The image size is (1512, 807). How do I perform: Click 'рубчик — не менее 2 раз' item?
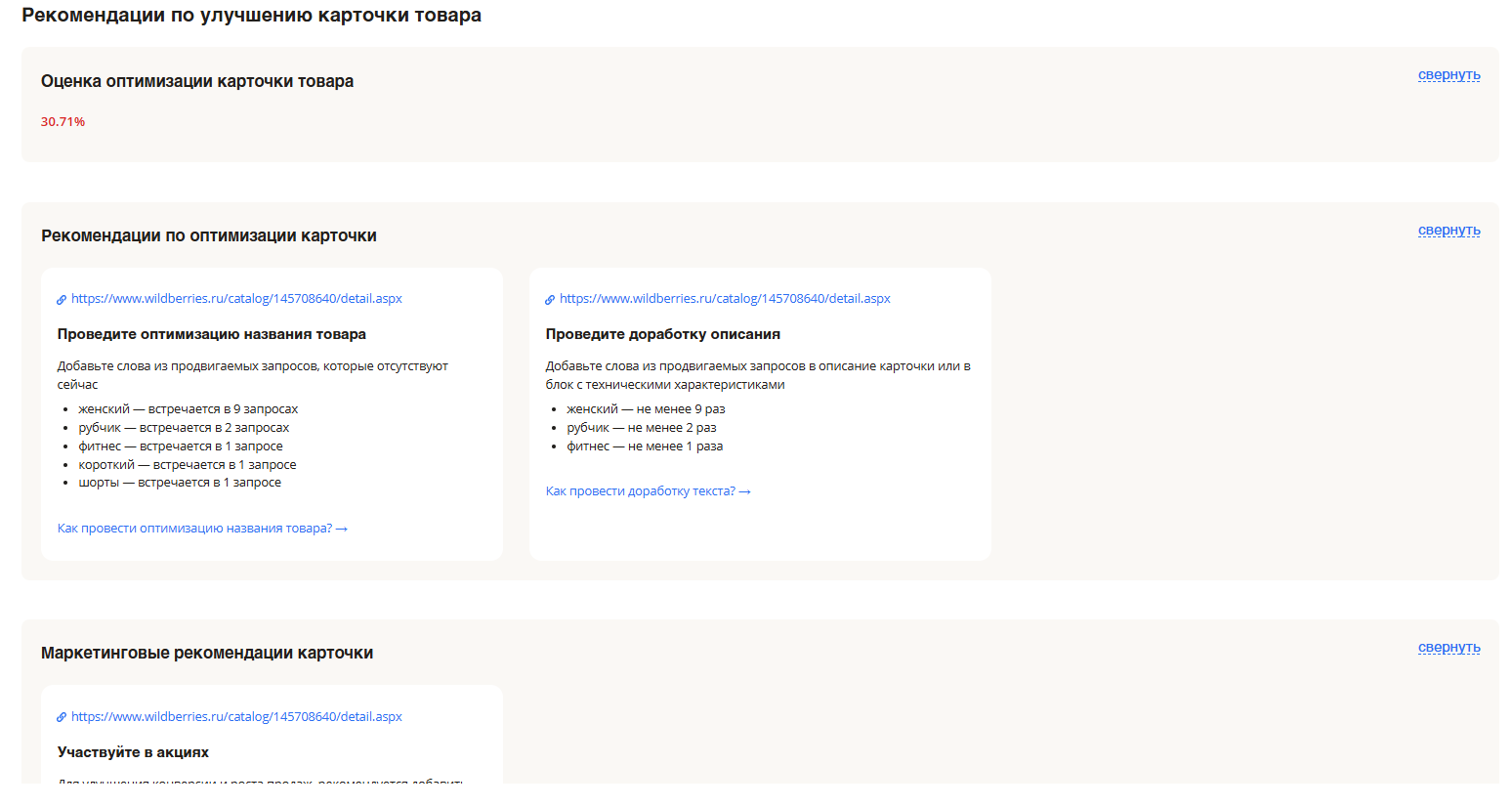pos(642,428)
